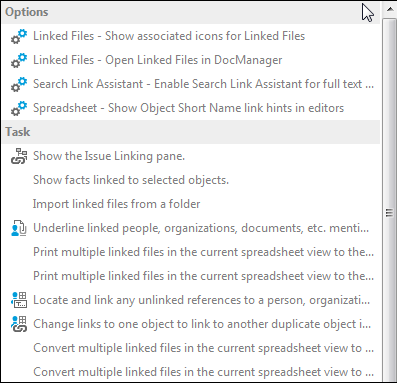This screenshot has height=383, width=397.
Task: Click gear icon next to Spreadsheet Short Name hints
Action: [19, 108]
